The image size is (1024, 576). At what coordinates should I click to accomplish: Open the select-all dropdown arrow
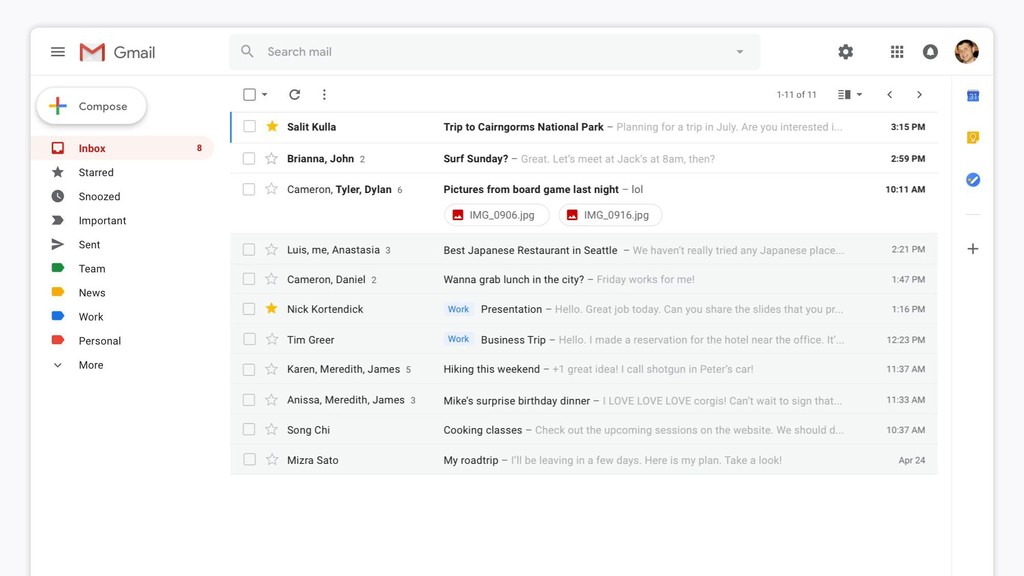(264, 95)
